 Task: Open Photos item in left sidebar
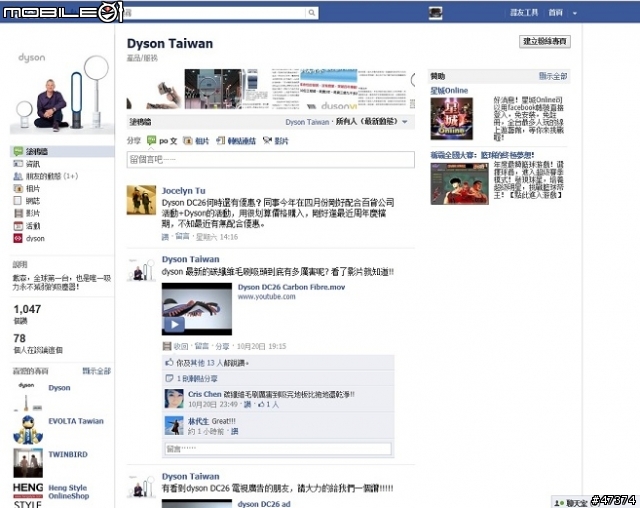[33, 189]
